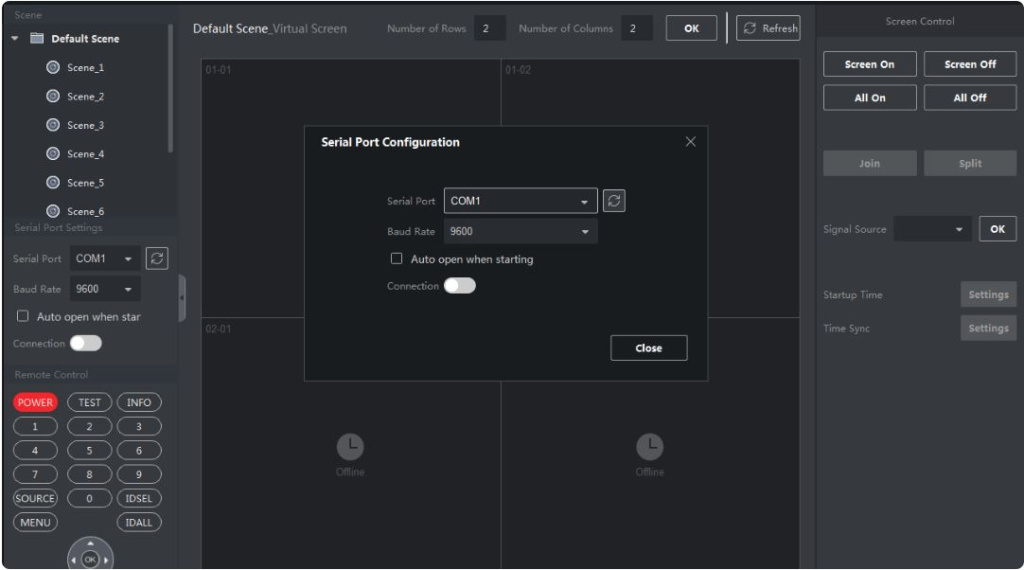Image resolution: width=1024 pixels, height=570 pixels.
Task: Click the Number of Rows field
Action: coord(487,28)
